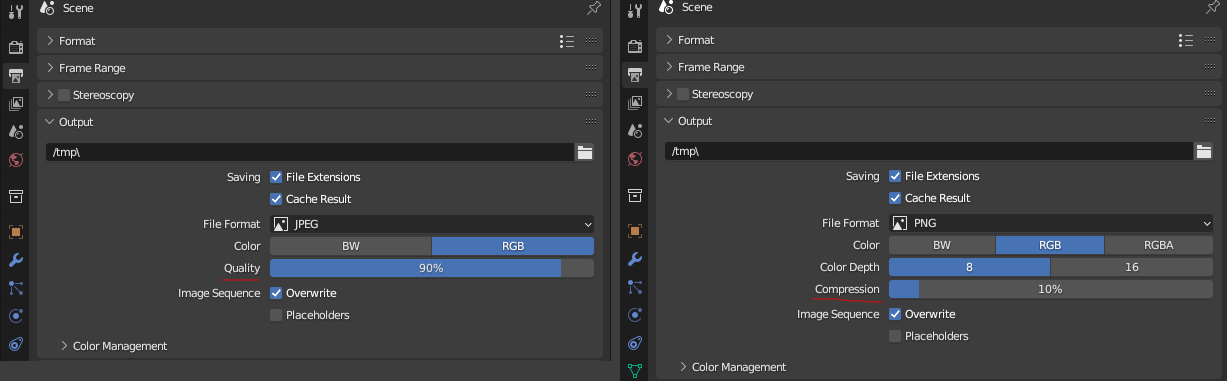Open Modifiers wrench tab in left panel
1227x381 pixels.
(15, 260)
